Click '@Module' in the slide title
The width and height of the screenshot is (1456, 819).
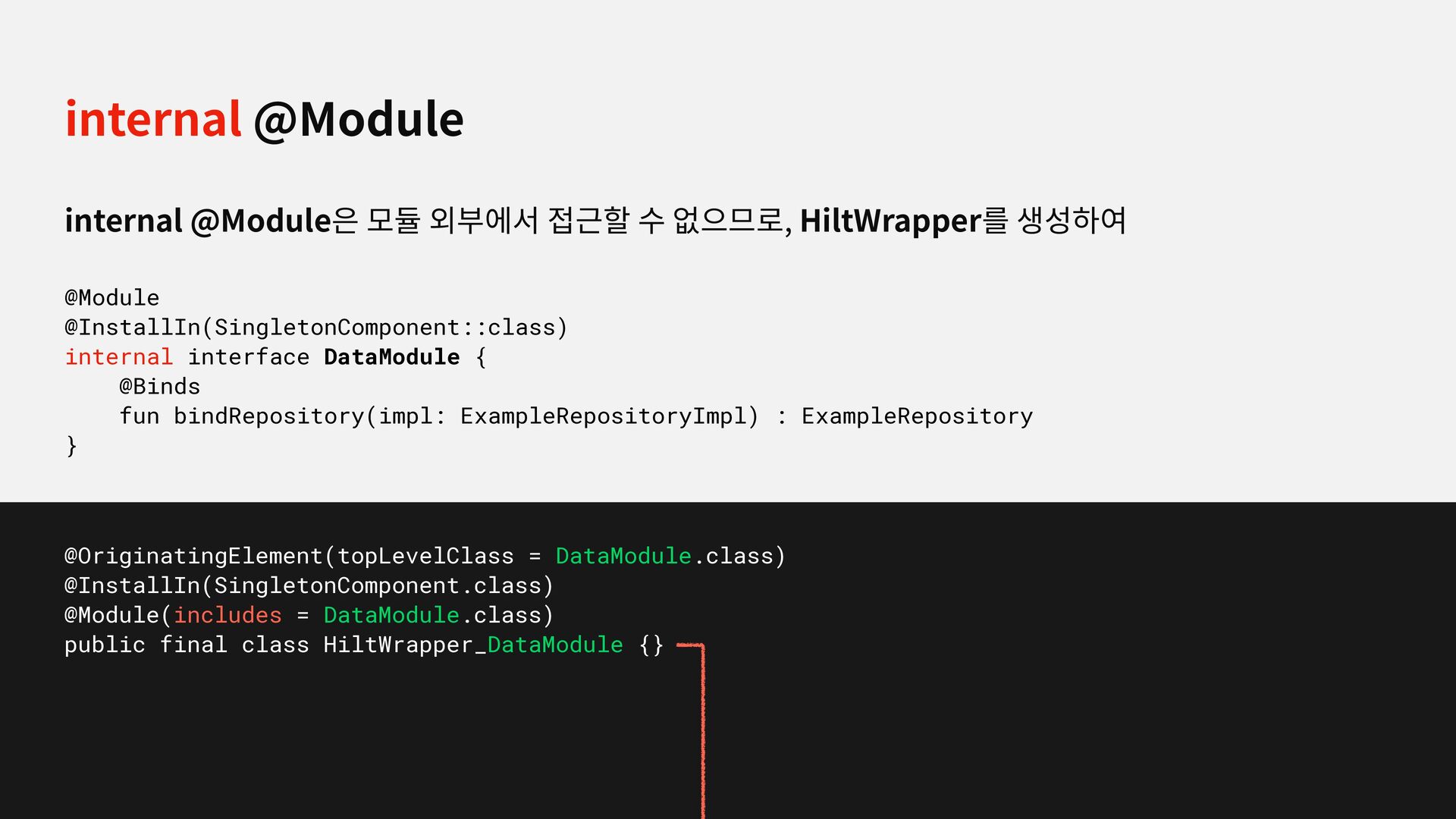tap(358, 120)
